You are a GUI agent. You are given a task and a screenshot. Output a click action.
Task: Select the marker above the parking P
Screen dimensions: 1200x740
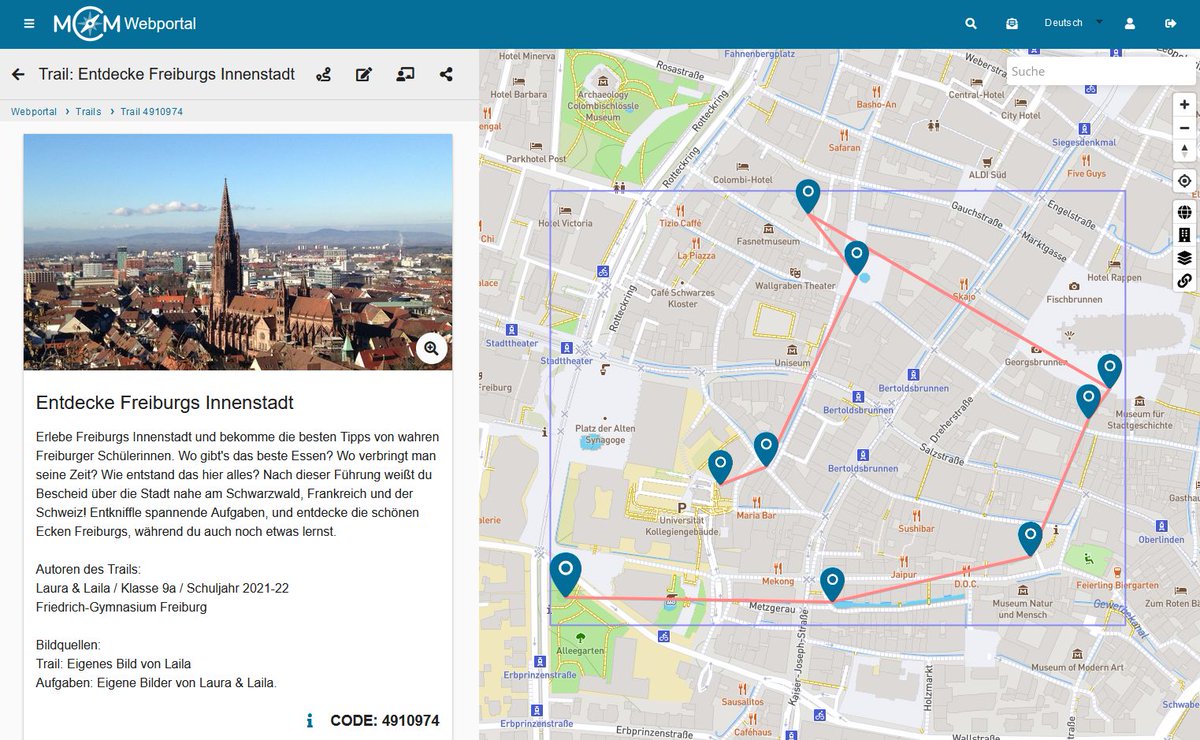click(720, 466)
